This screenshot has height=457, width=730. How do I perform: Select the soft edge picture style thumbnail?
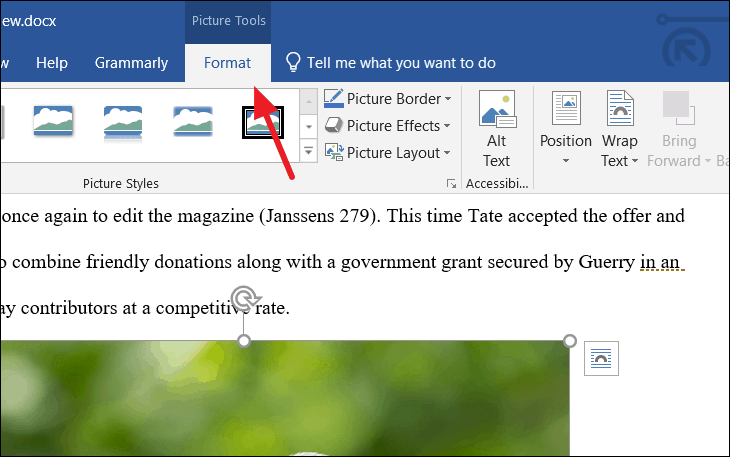193,121
